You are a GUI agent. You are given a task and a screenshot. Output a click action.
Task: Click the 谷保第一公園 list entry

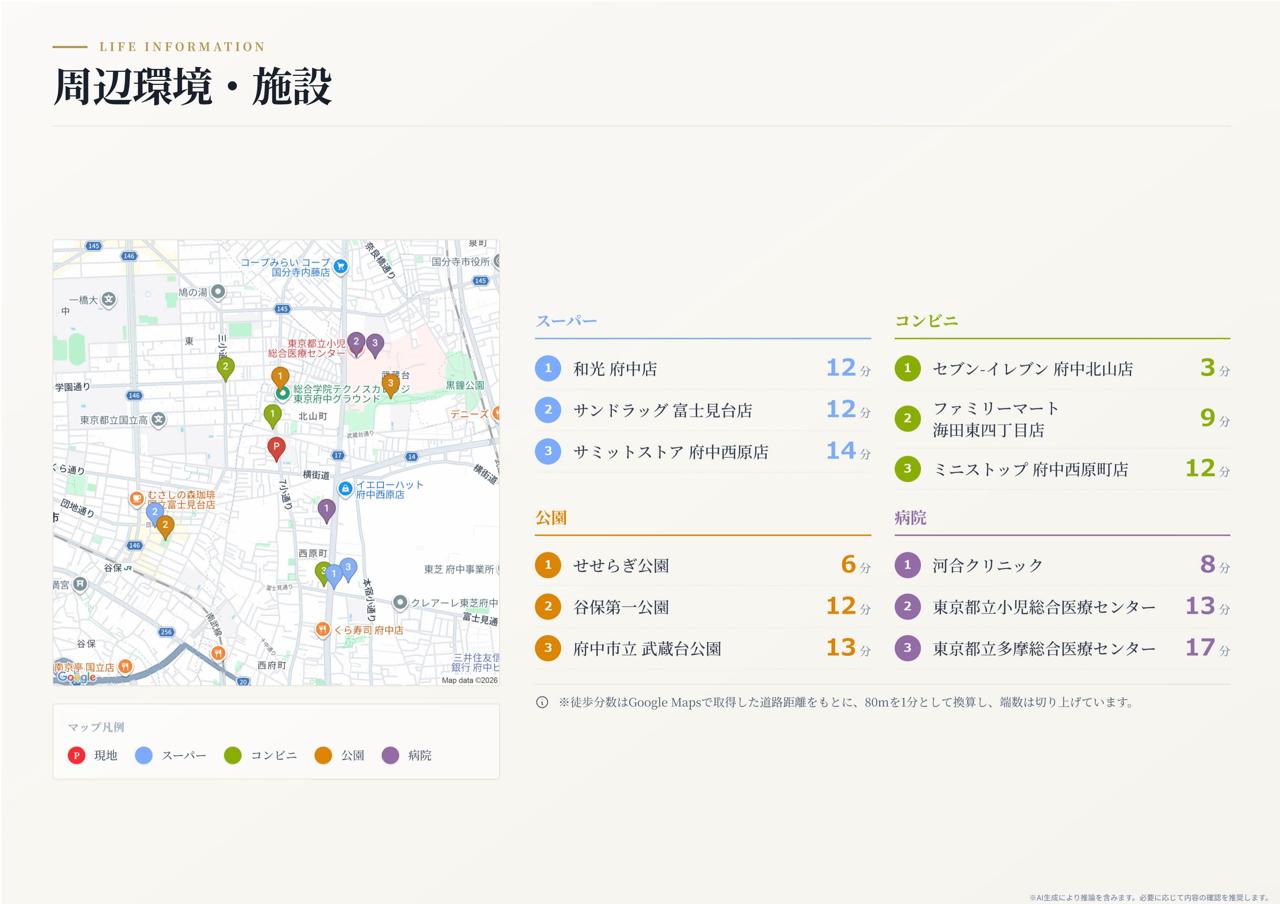pos(702,607)
